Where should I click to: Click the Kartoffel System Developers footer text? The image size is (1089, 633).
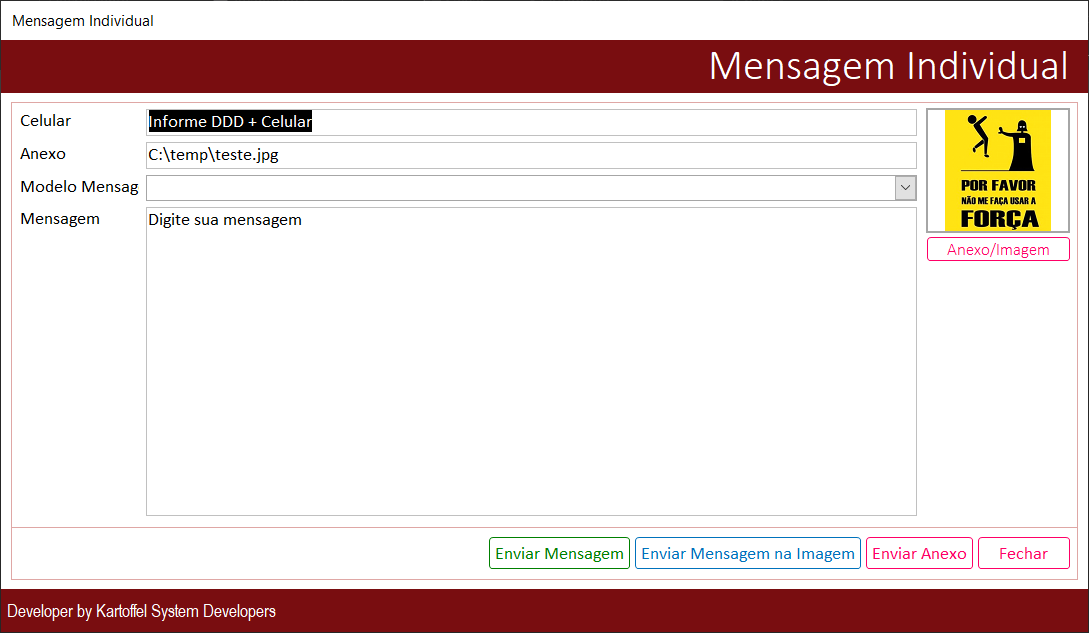point(141,611)
